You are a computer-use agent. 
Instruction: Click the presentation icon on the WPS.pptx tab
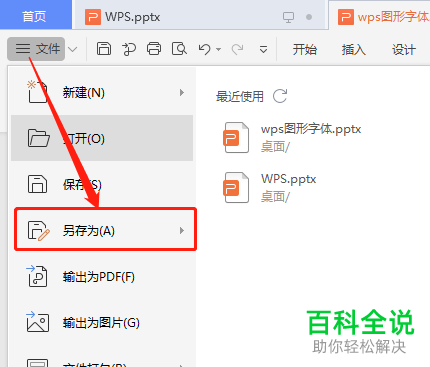(288, 17)
